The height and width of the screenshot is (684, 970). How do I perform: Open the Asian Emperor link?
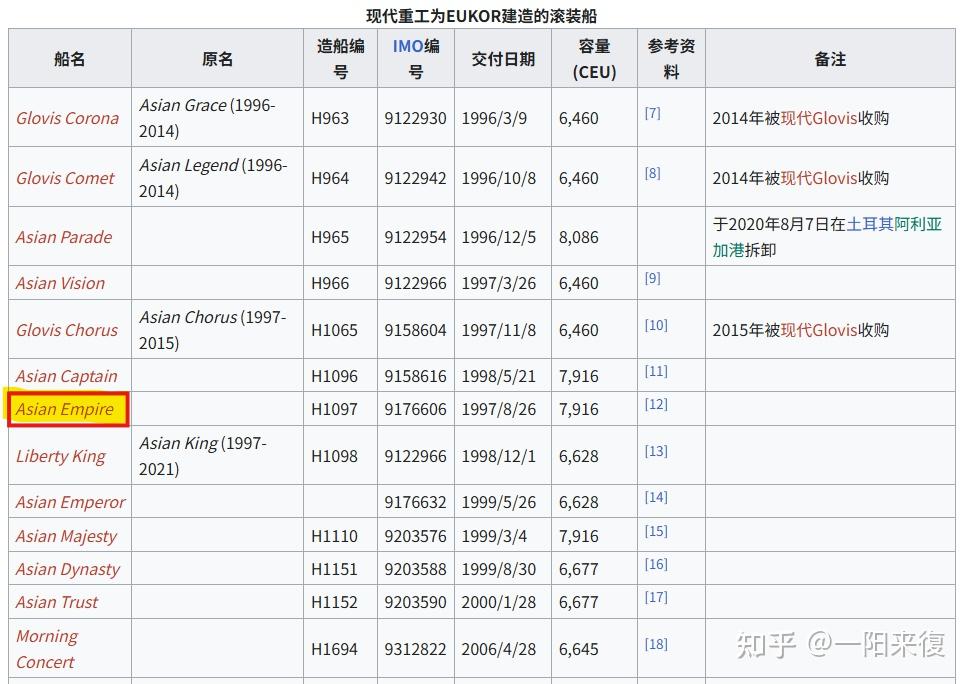click(71, 502)
